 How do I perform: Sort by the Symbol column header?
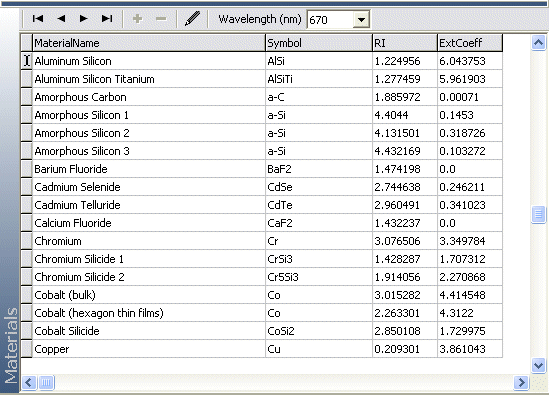coord(319,43)
